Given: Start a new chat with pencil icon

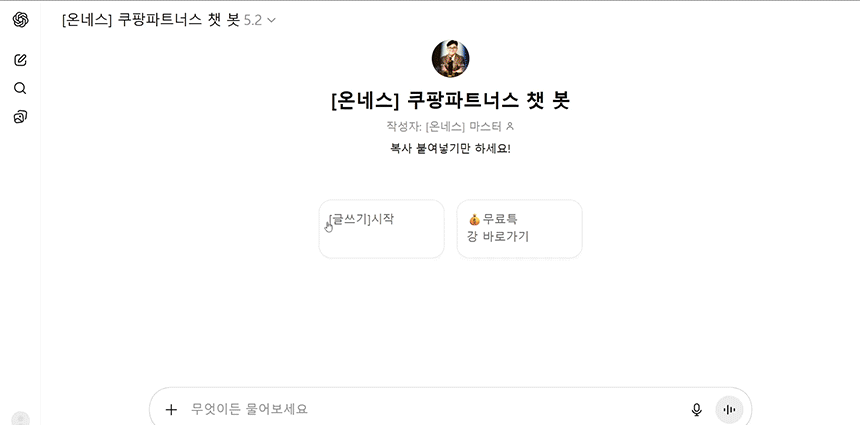Looking at the screenshot, I should (x=20, y=60).
